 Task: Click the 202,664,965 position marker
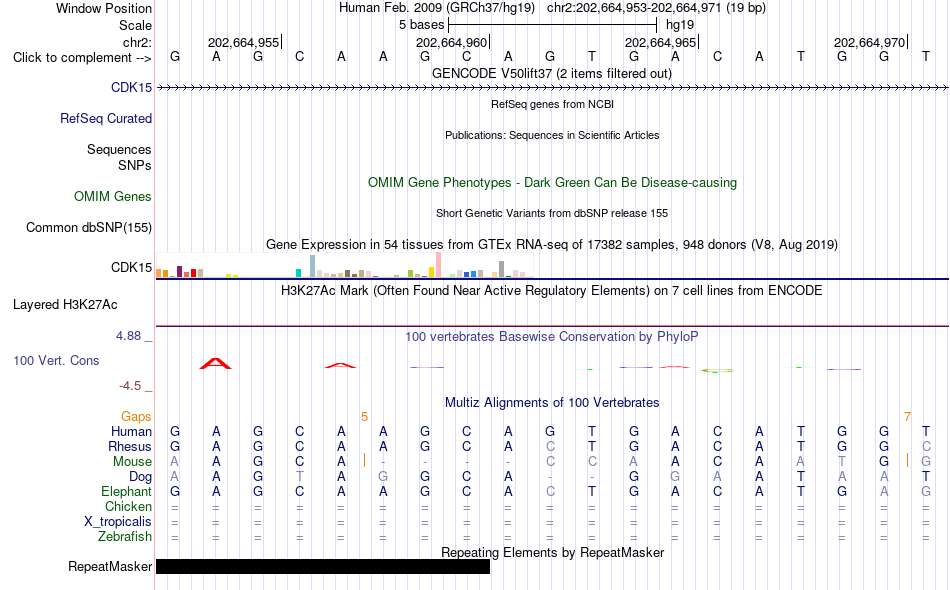click(x=661, y=42)
